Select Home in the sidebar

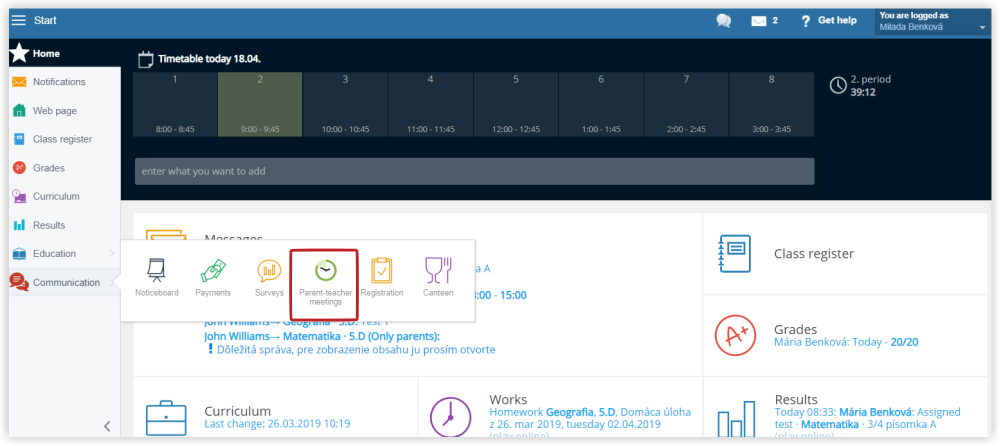pos(47,54)
